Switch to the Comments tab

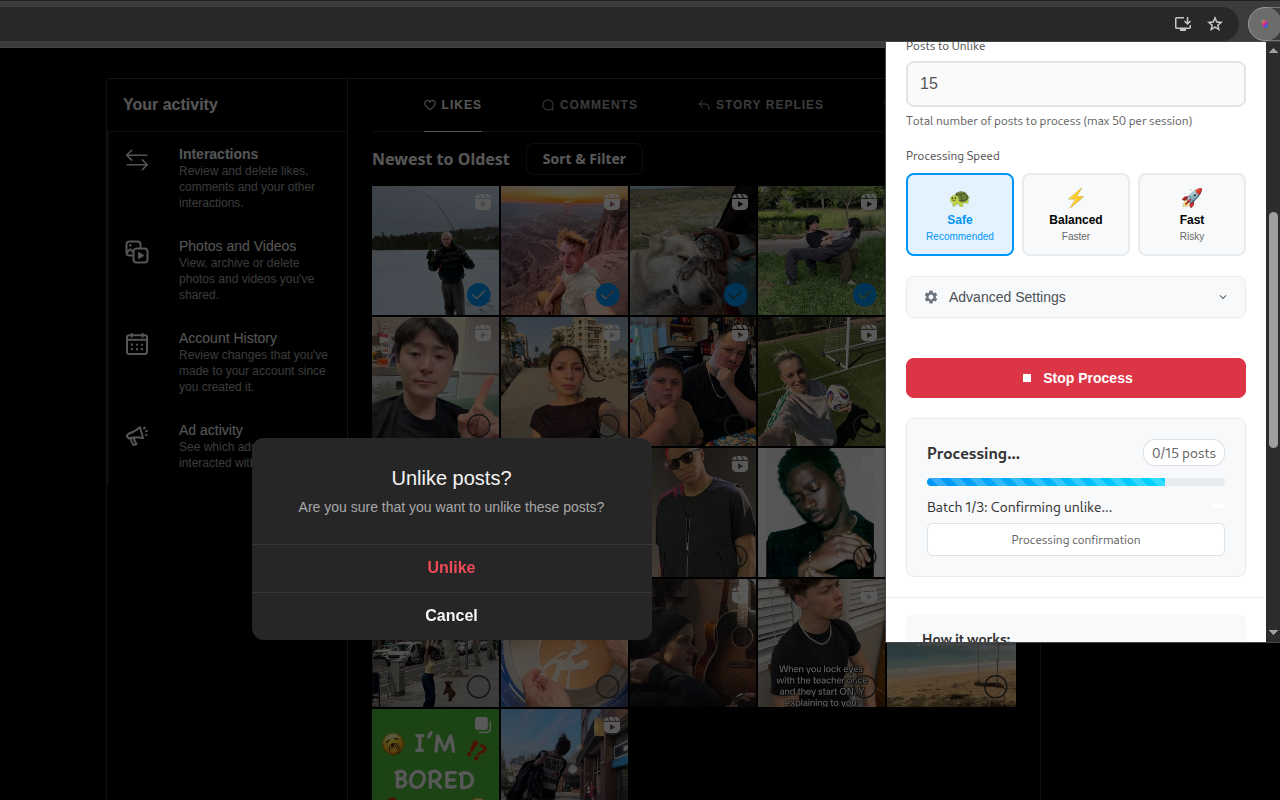589,104
